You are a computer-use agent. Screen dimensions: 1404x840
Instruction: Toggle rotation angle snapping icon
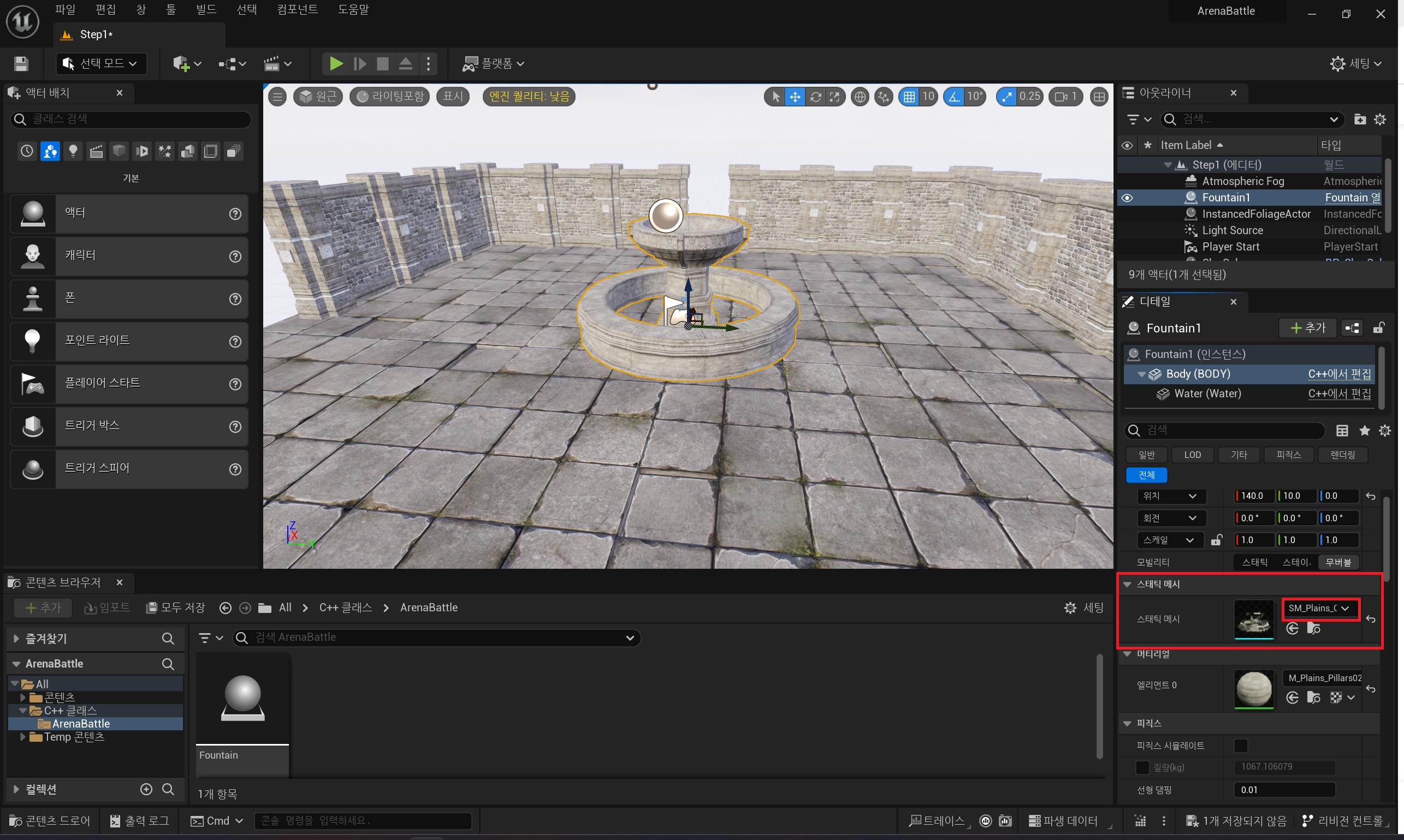(x=955, y=97)
